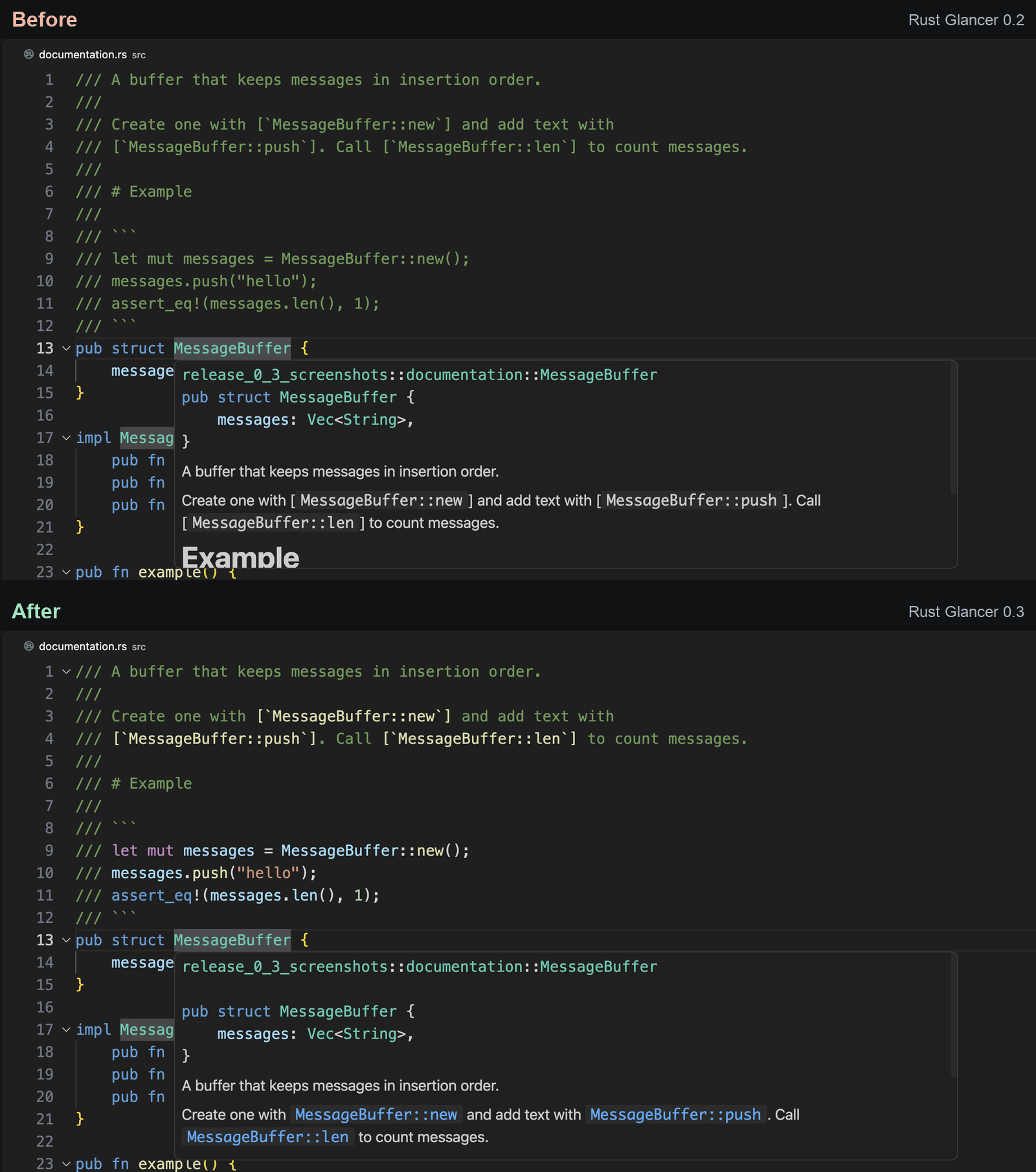Click 'assert_eq!' on After line 11
The image size is (1036, 1172).
[x=156, y=896]
